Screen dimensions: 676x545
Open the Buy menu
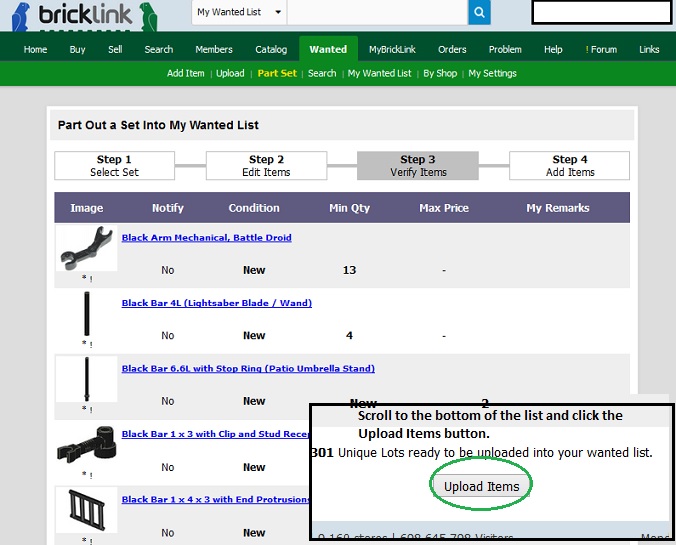[78, 50]
